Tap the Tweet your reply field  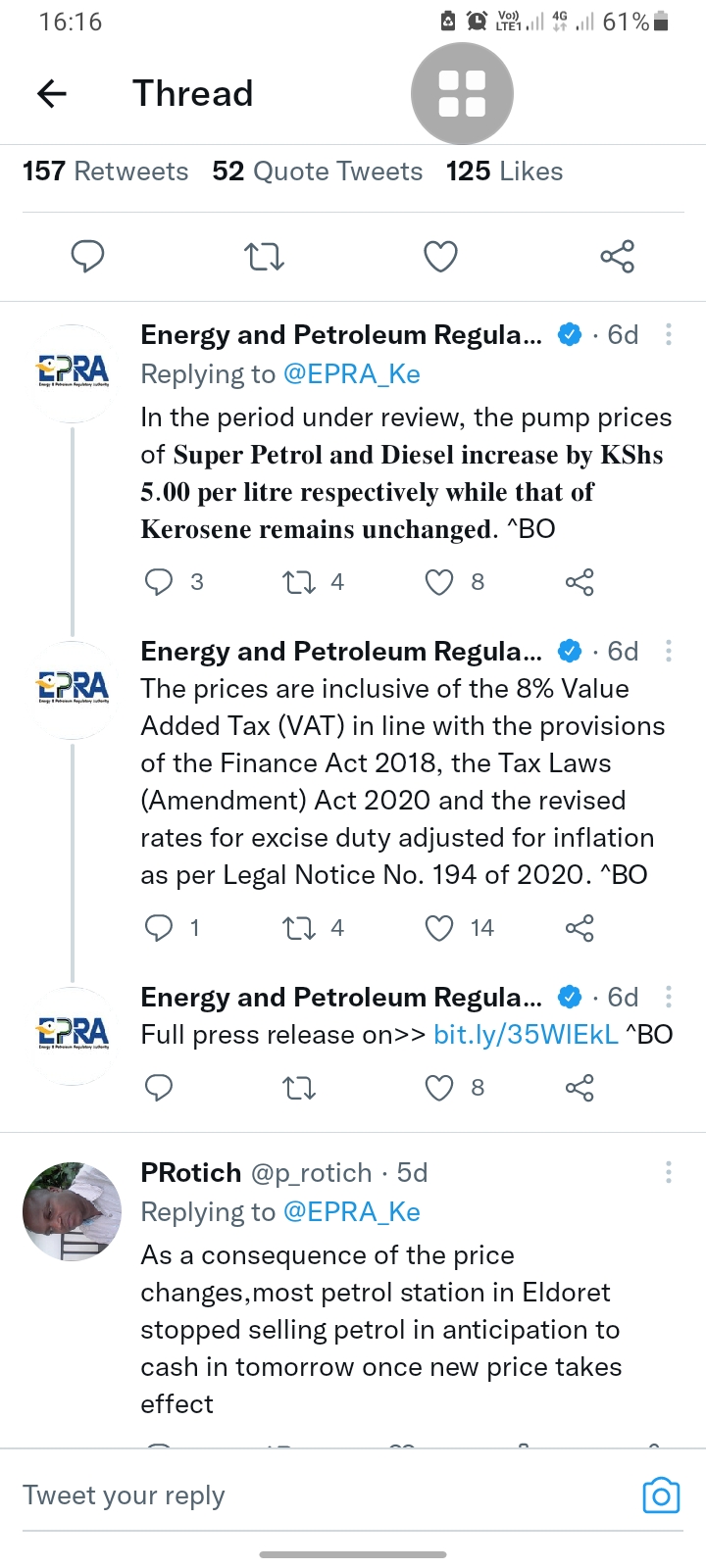tap(294, 1495)
